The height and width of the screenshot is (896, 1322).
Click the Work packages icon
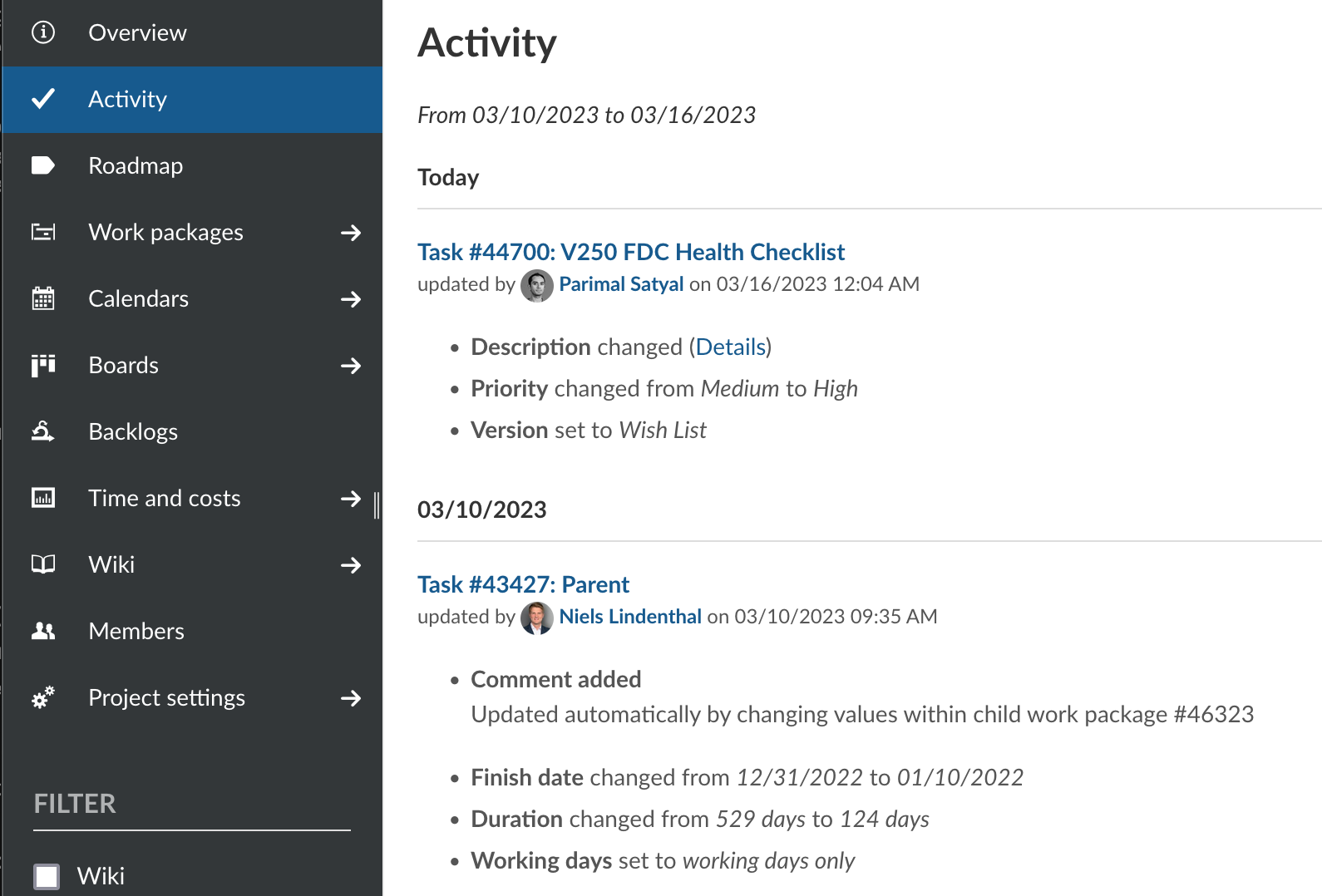point(42,232)
